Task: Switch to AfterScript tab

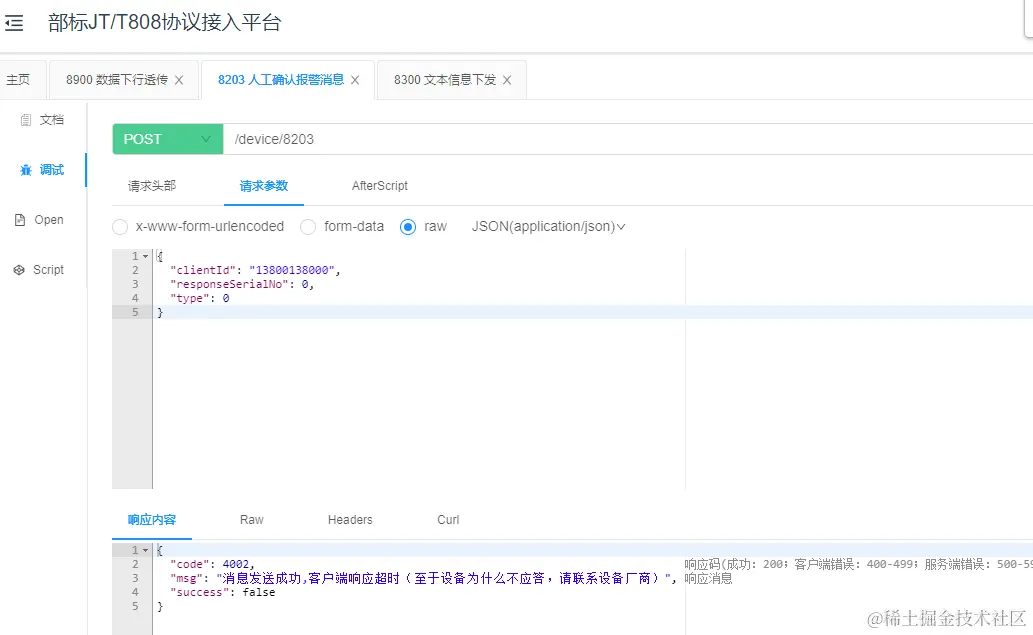Action: [x=379, y=186]
